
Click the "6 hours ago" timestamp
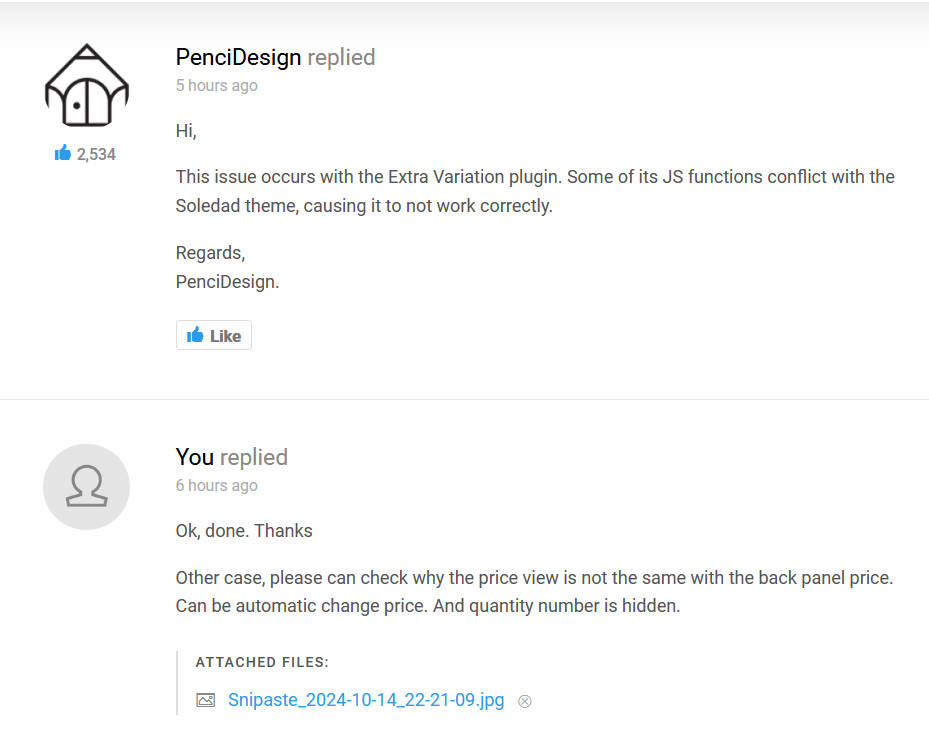[216, 485]
